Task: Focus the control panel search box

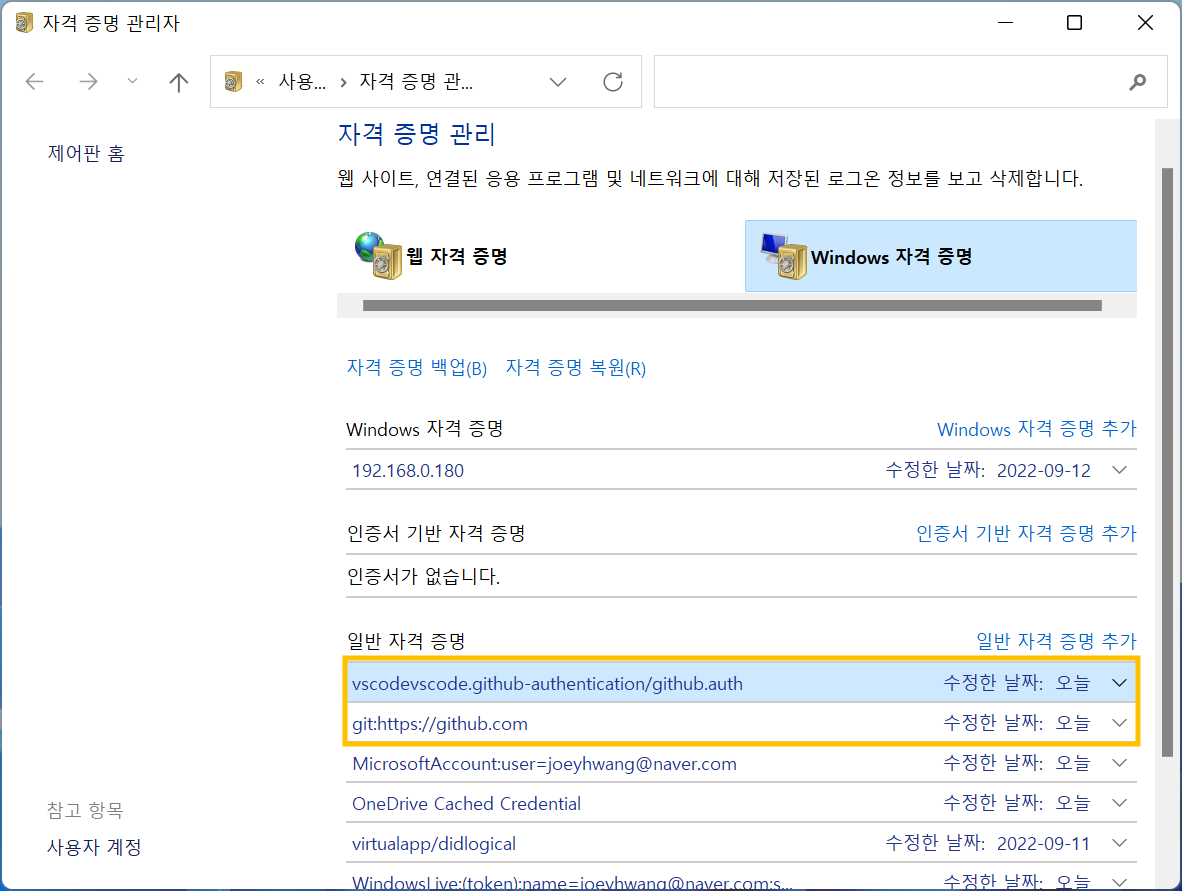Action: point(911,81)
